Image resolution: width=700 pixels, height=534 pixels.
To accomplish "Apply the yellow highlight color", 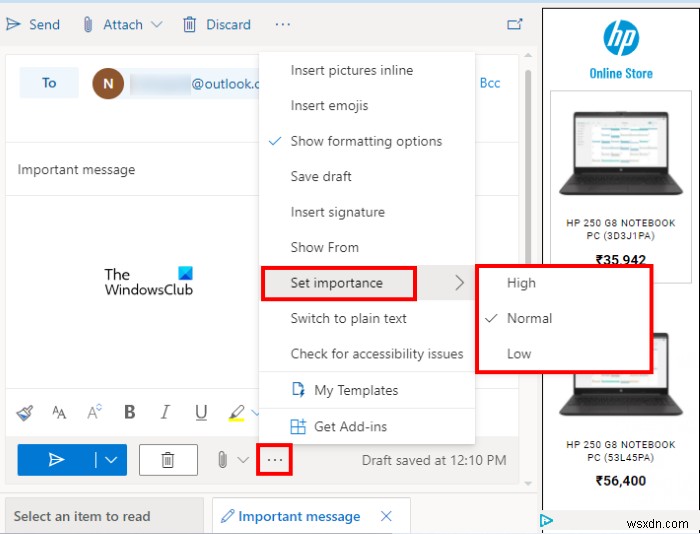I will click(x=237, y=413).
